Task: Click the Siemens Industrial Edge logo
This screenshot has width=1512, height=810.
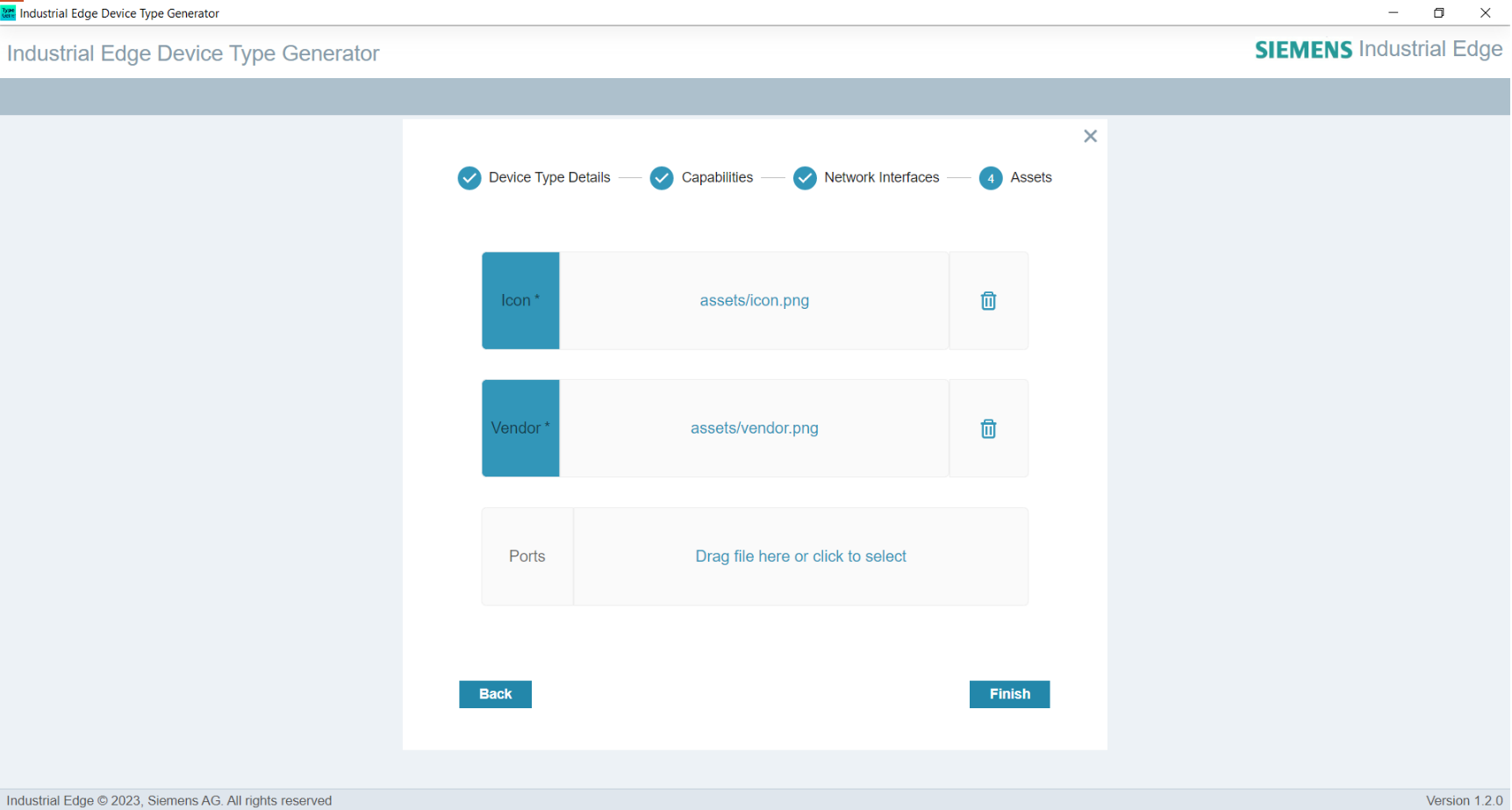Action: pyautogui.click(x=1378, y=49)
